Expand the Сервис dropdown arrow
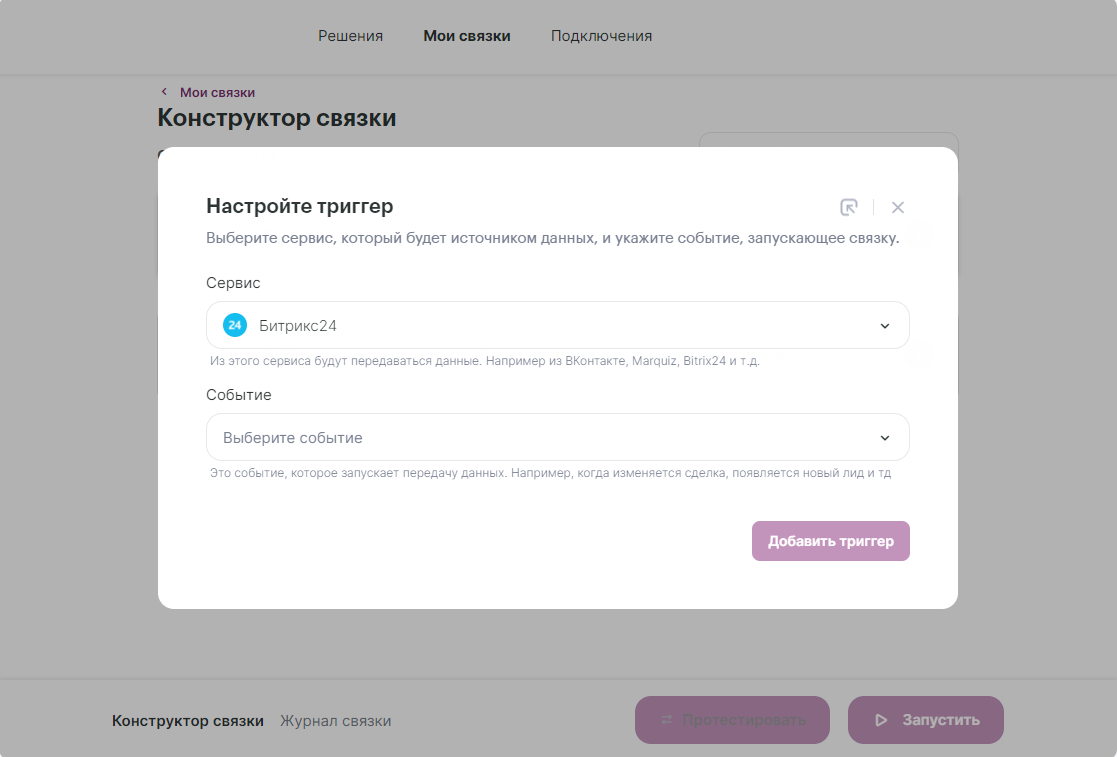This screenshot has width=1117, height=757. 884,326
